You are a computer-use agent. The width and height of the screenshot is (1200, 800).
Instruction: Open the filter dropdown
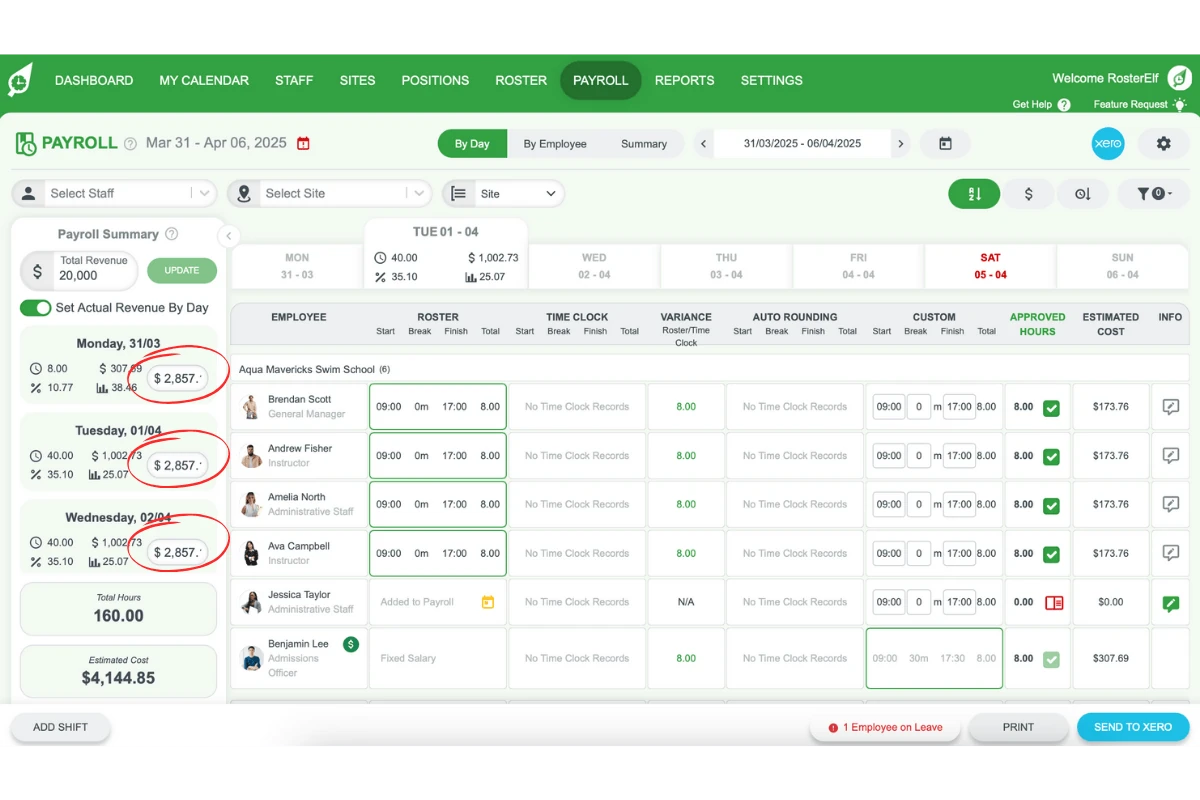click(1154, 194)
